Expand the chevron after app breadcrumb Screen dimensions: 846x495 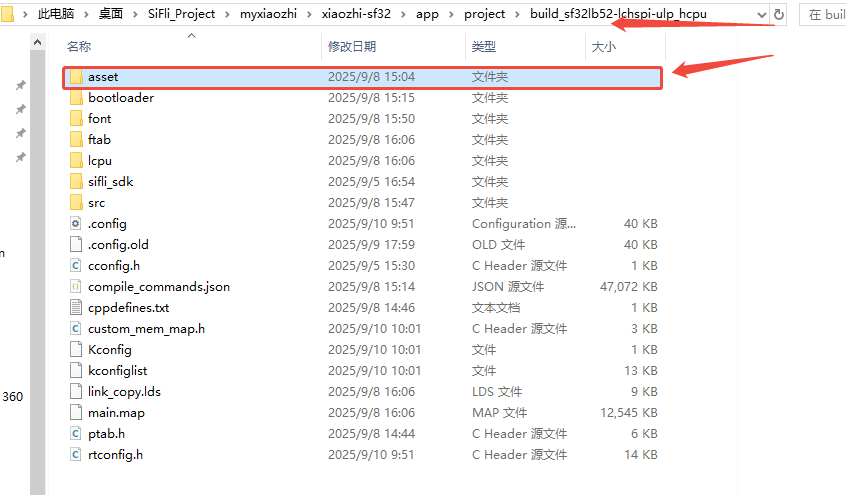pyautogui.click(x=452, y=15)
